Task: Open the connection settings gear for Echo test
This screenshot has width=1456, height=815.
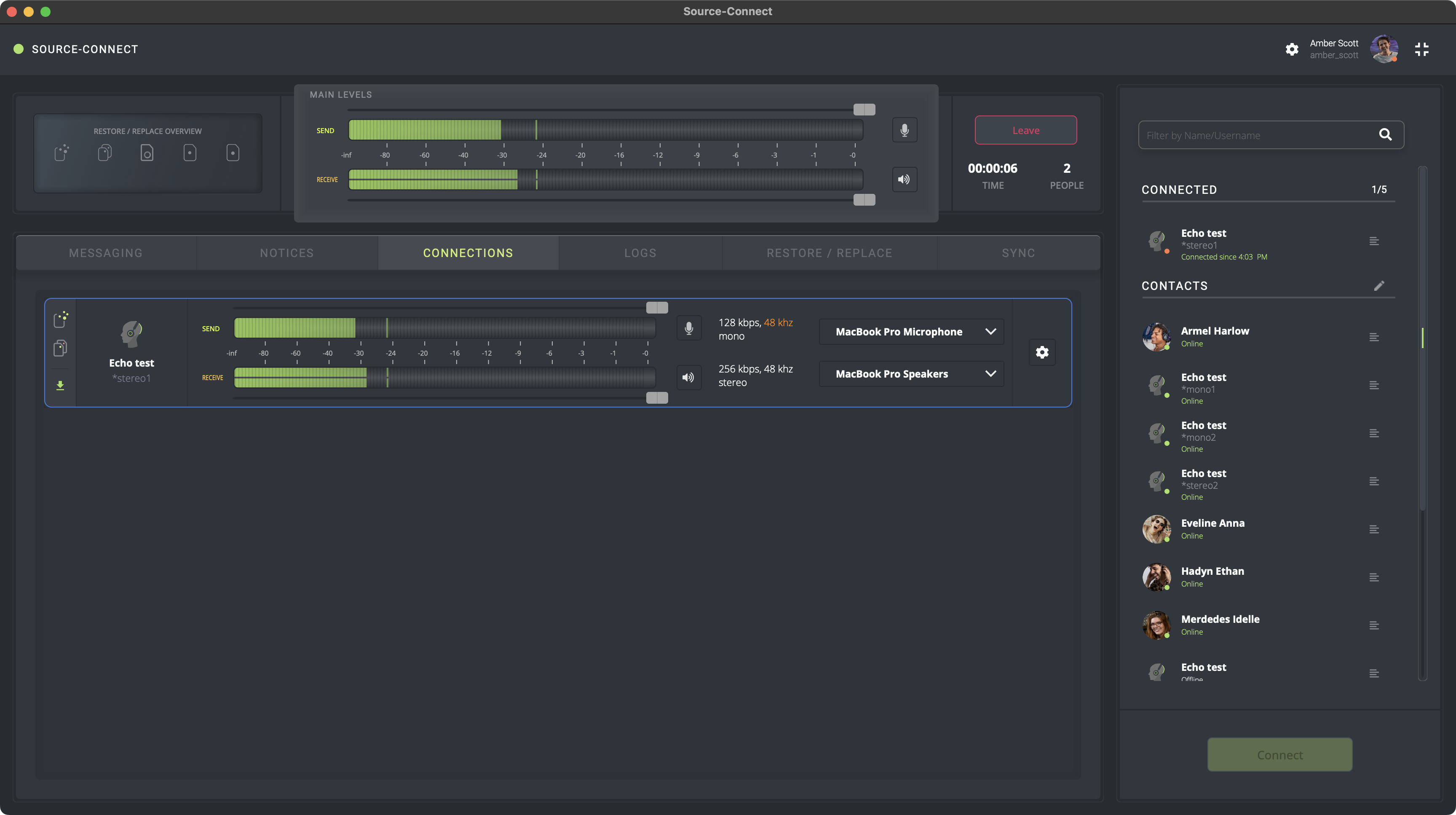Action: 1042,353
